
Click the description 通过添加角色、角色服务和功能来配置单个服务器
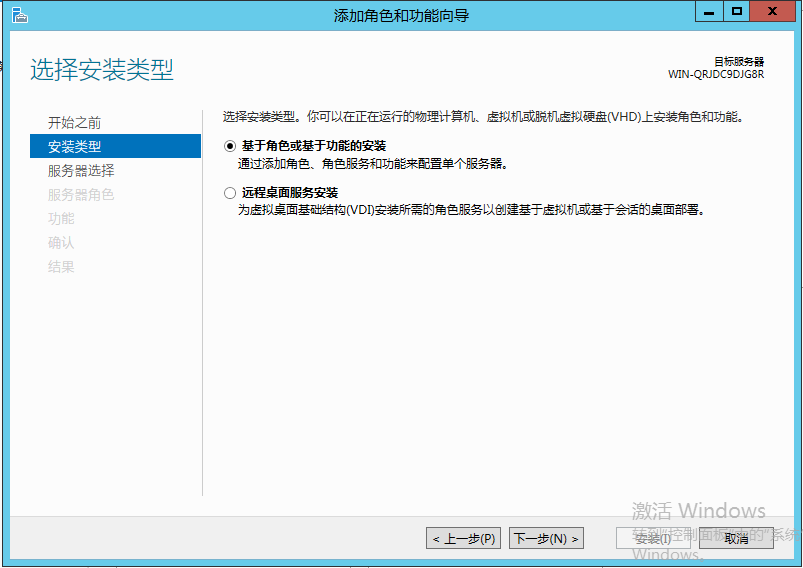[x=372, y=164]
